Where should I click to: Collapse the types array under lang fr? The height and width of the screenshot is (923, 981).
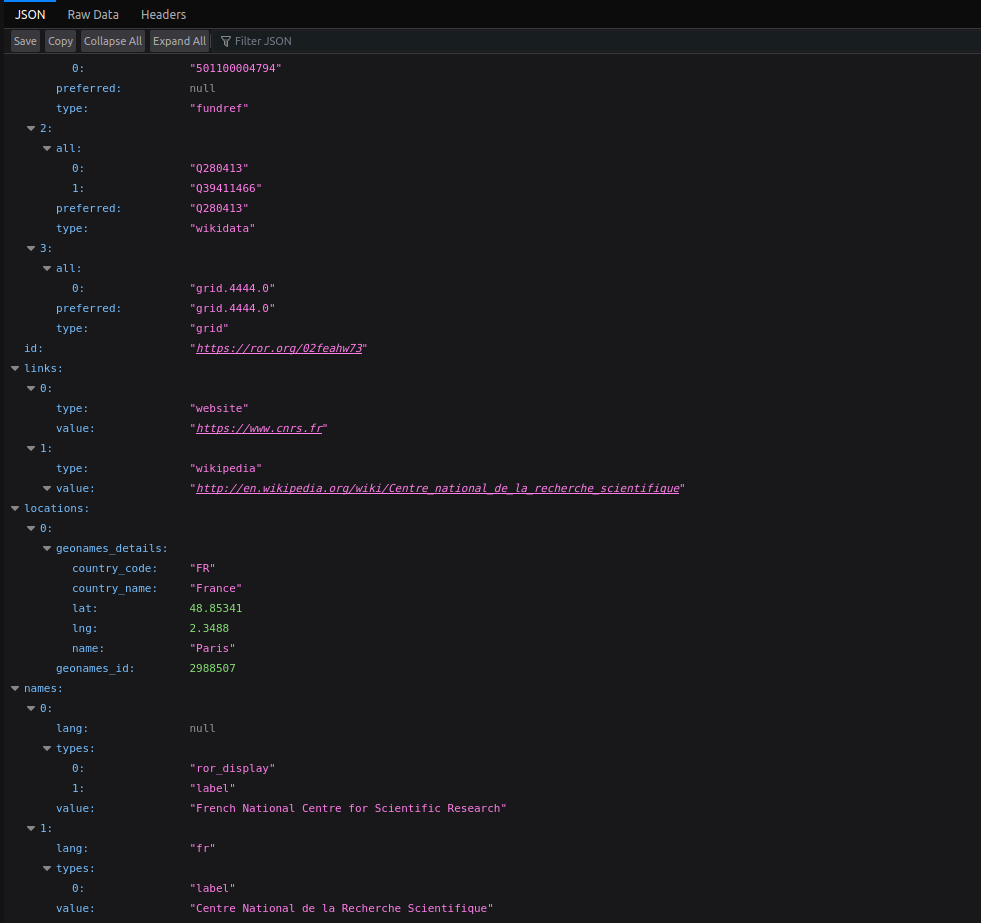pyautogui.click(x=47, y=869)
